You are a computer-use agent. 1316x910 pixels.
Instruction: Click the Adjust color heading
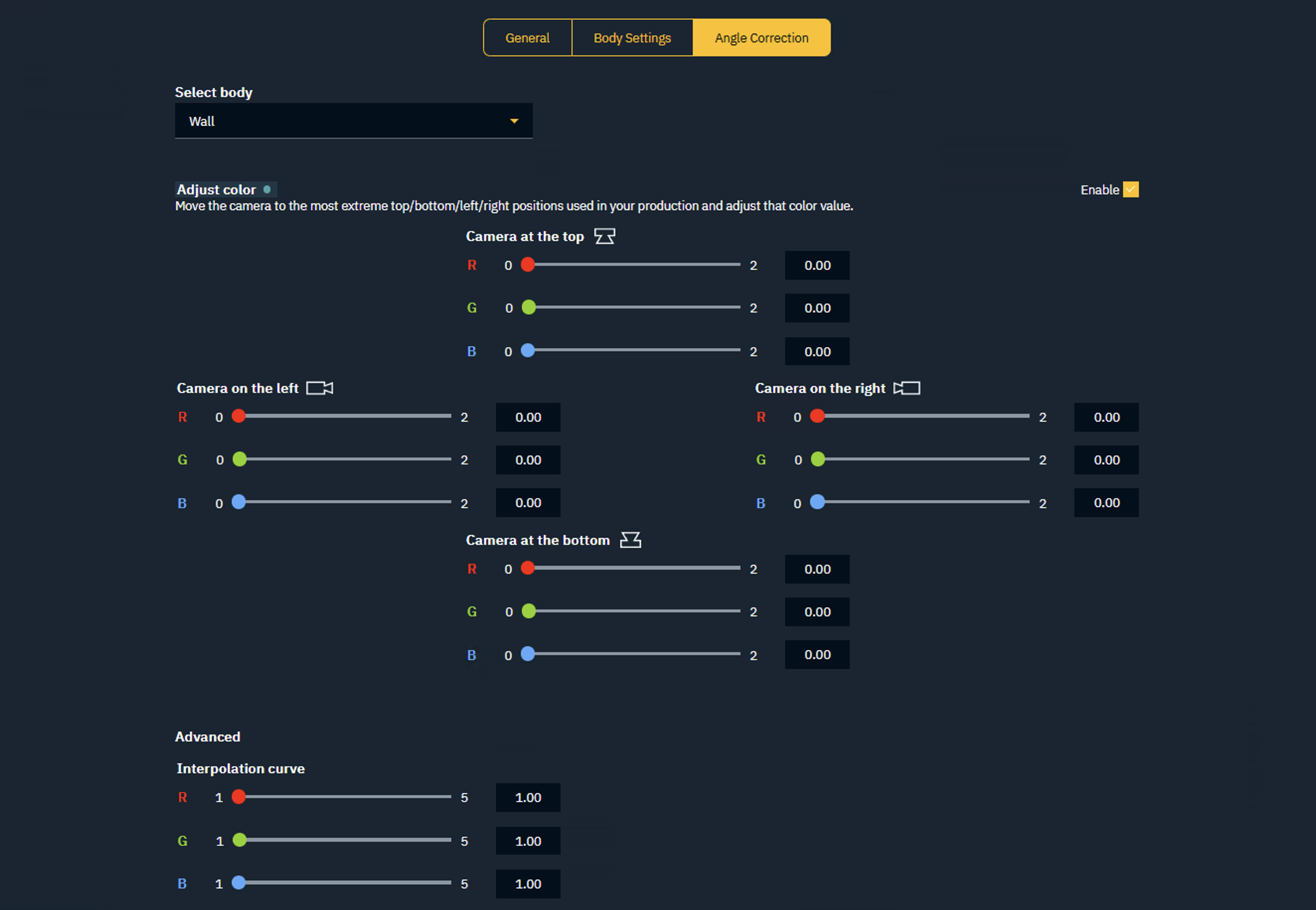pyautogui.click(x=216, y=189)
